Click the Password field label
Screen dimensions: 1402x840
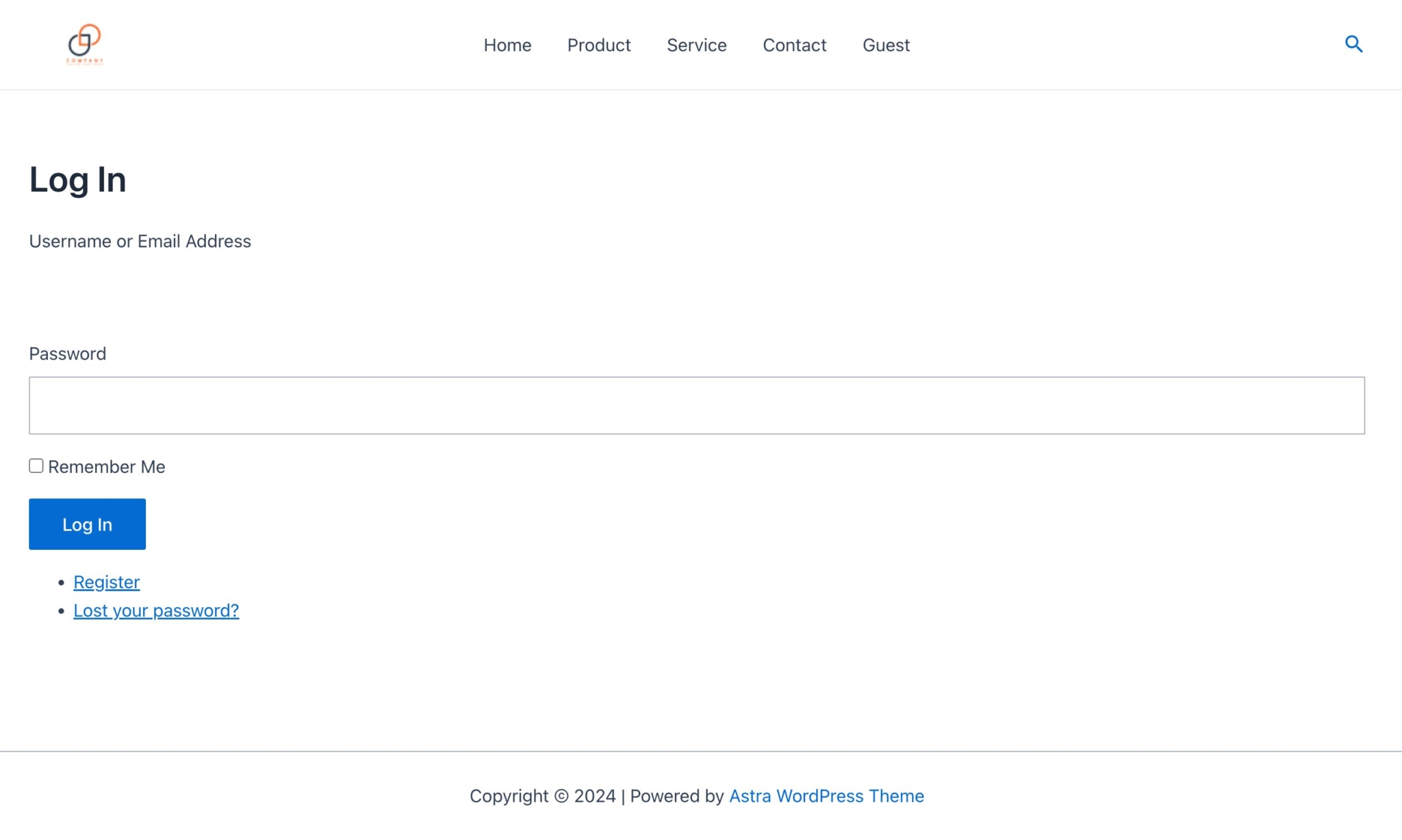[x=67, y=353]
